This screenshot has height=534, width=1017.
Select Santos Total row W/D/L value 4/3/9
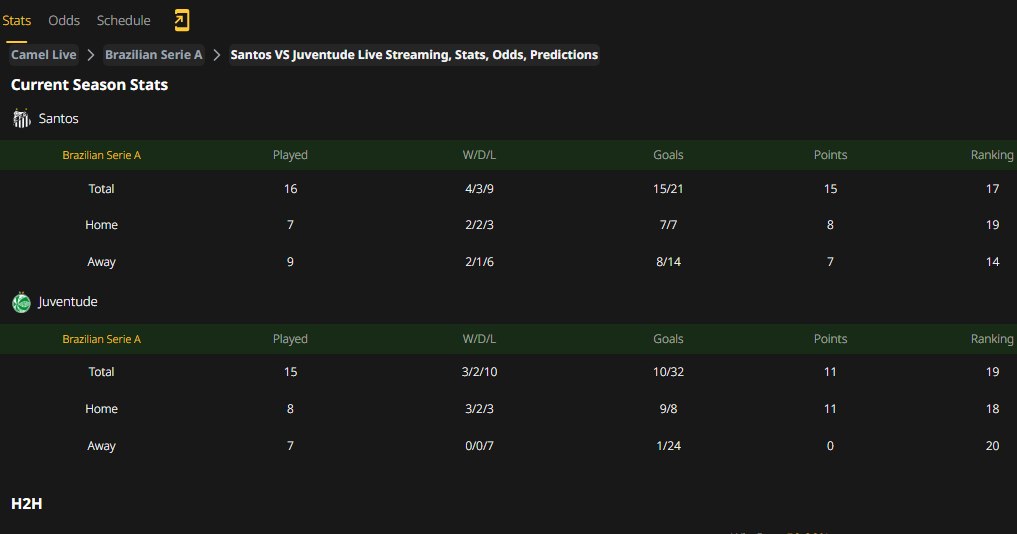[479, 189]
